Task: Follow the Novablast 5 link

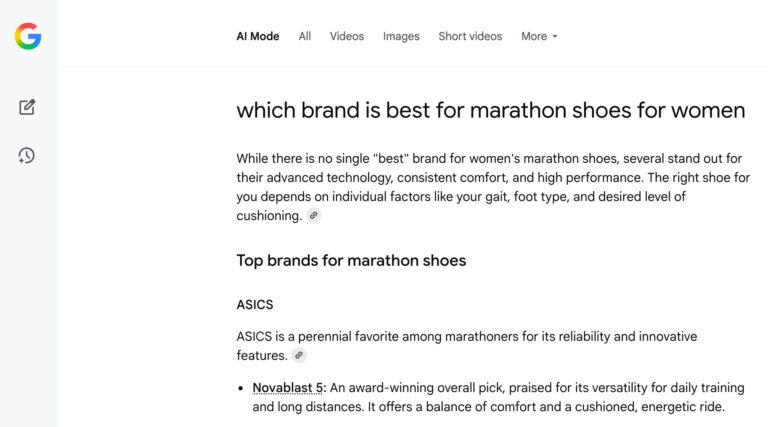Action: pos(288,388)
